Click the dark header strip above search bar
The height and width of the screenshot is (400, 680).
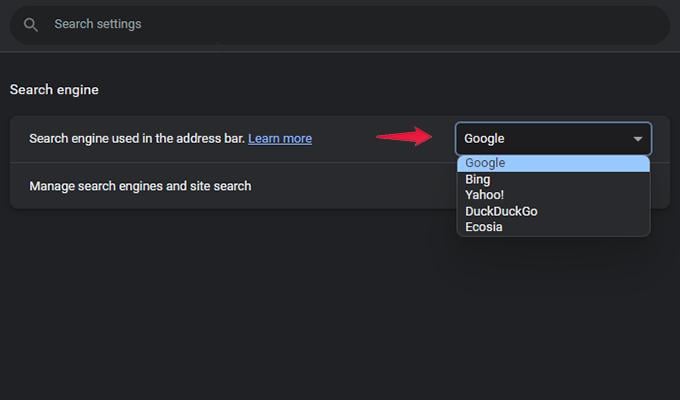(340, 2)
